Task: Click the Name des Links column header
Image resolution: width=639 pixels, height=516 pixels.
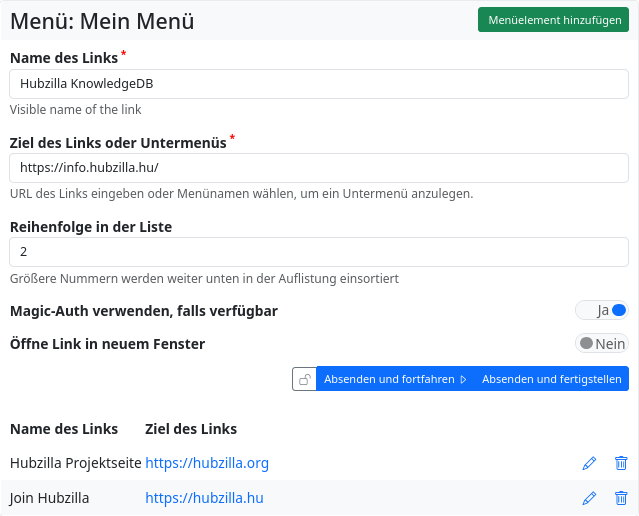Action: coord(64,429)
